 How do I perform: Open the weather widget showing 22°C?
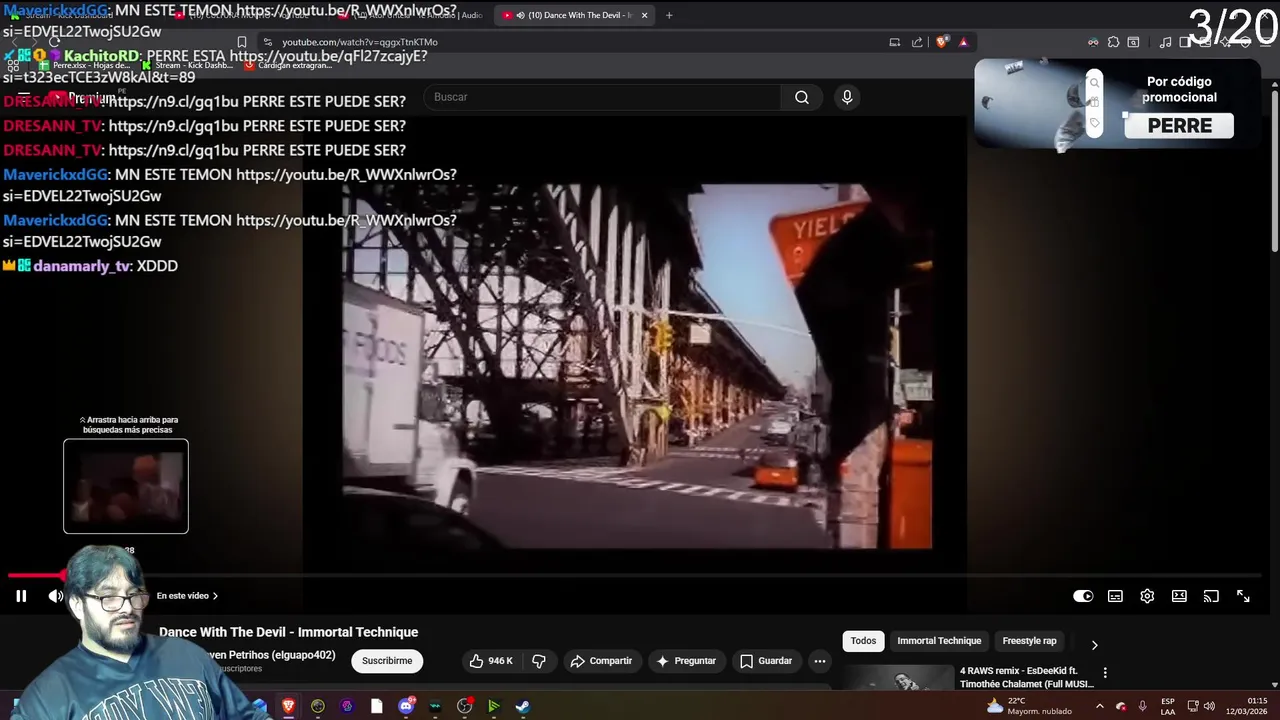1029,706
